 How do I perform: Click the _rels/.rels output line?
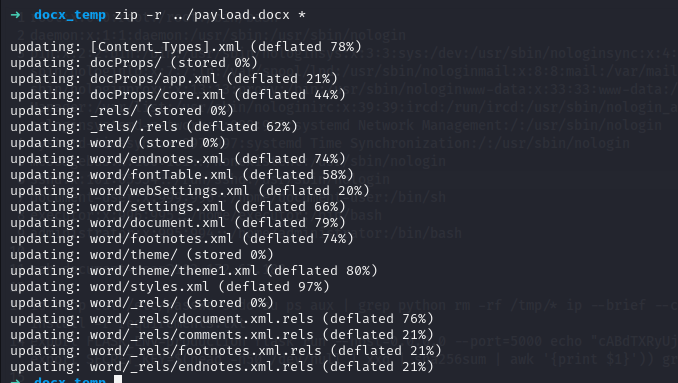[154, 127]
